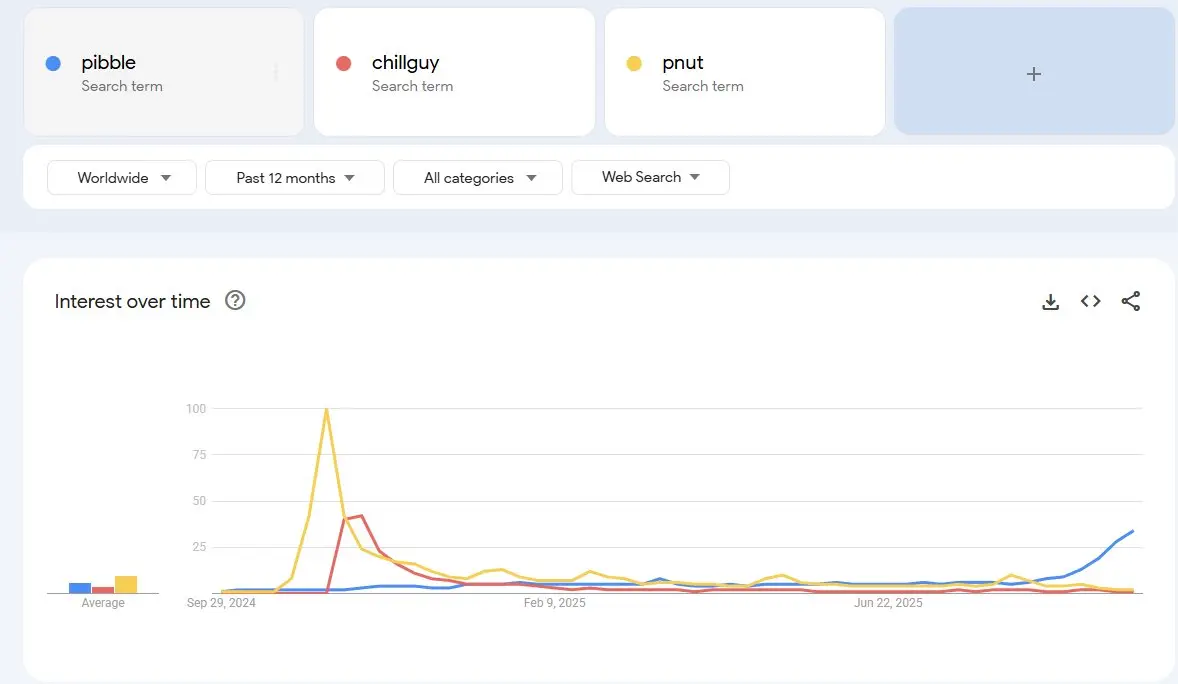Click the yellow pnut average bar
The height and width of the screenshot is (684, 1178).
pos(126,585)
